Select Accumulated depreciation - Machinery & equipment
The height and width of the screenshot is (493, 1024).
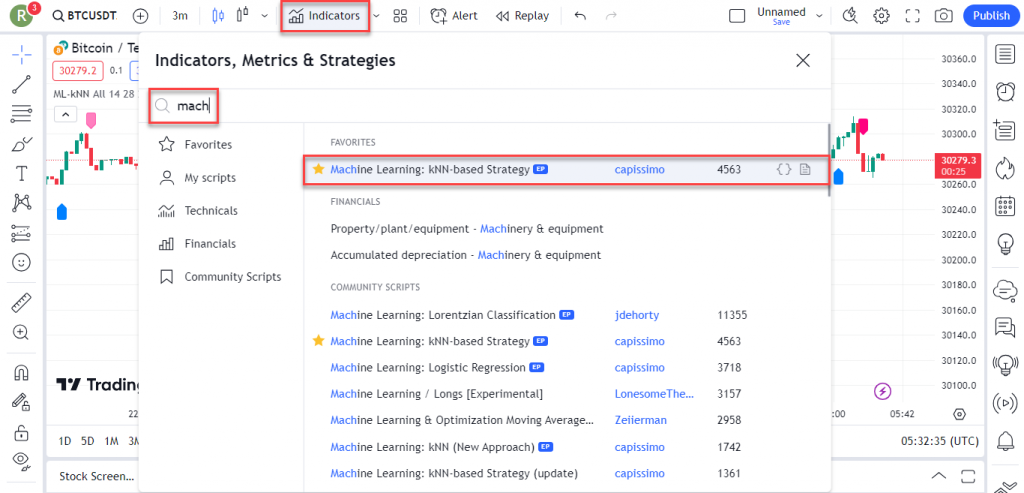[466, 255]
